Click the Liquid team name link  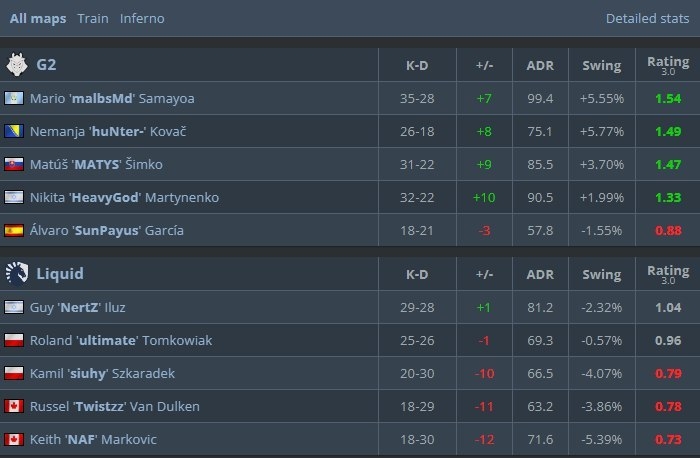[60, 273]
